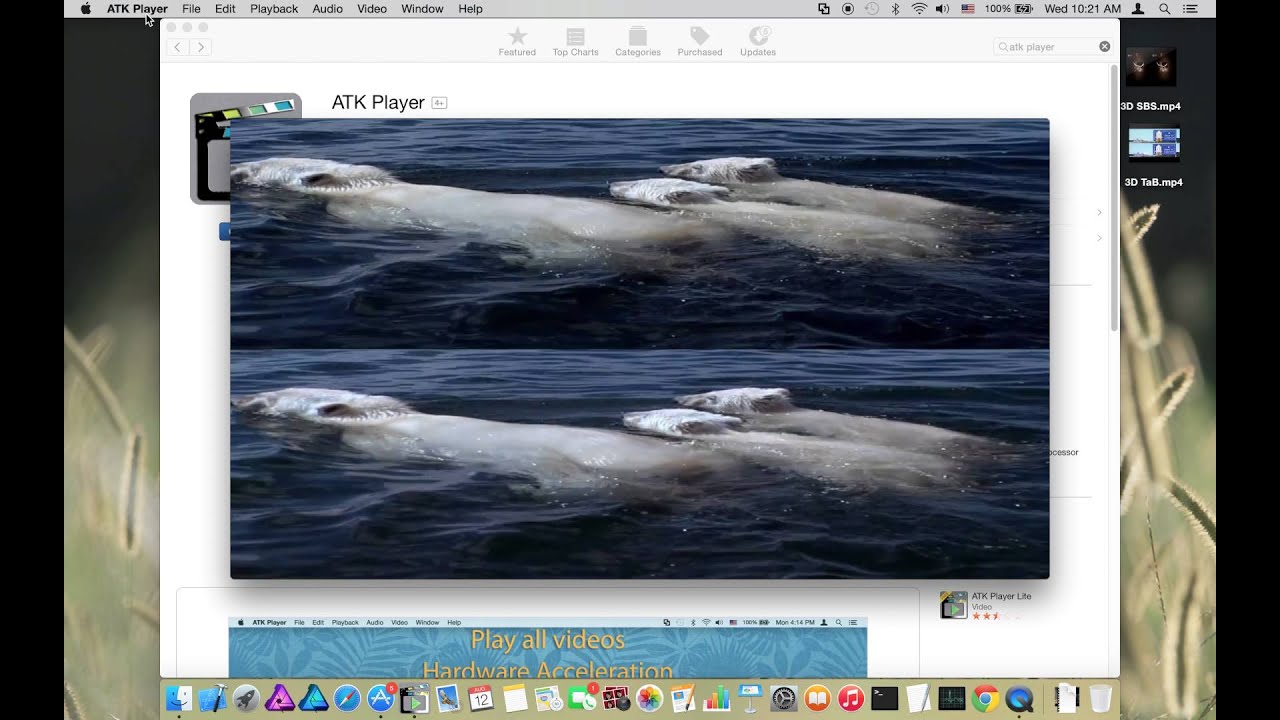Click the screen recording stop icon
This screenshot has height=720, width=1280.
pos(848,9)
